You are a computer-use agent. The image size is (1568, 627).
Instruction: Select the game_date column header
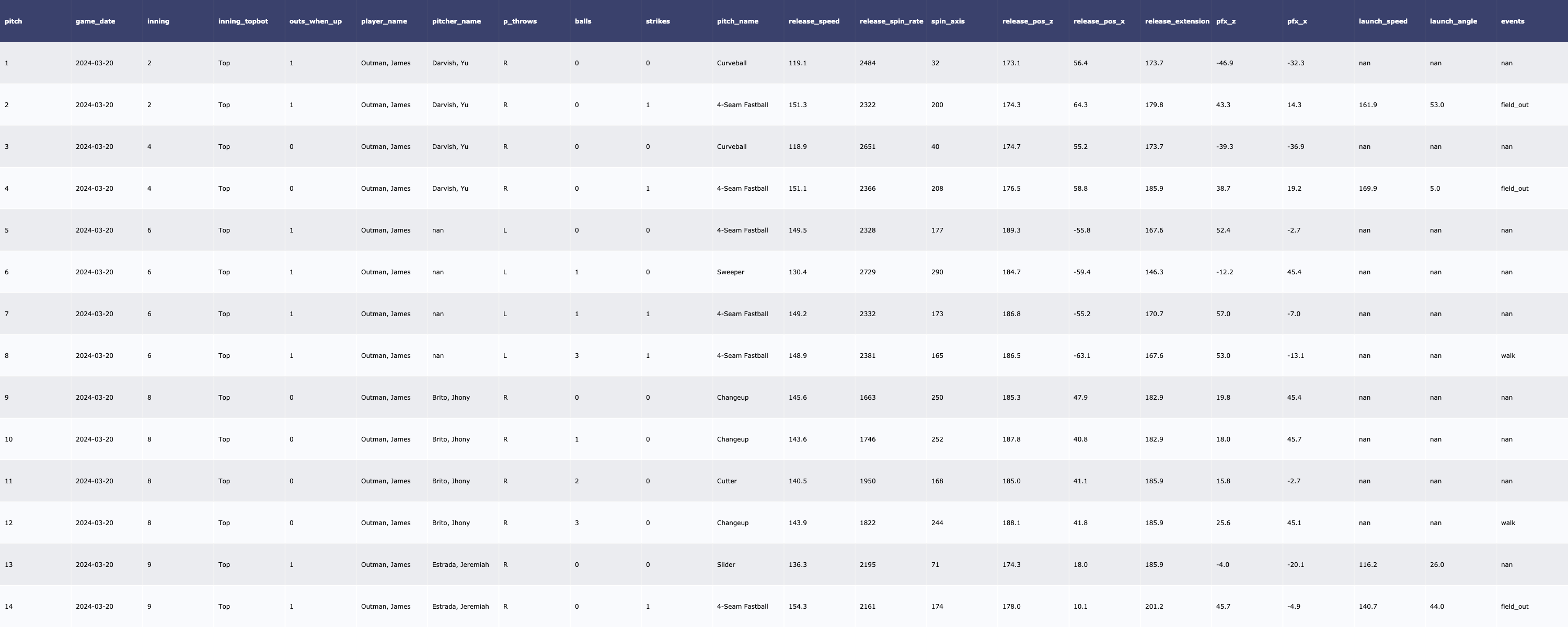95,21
